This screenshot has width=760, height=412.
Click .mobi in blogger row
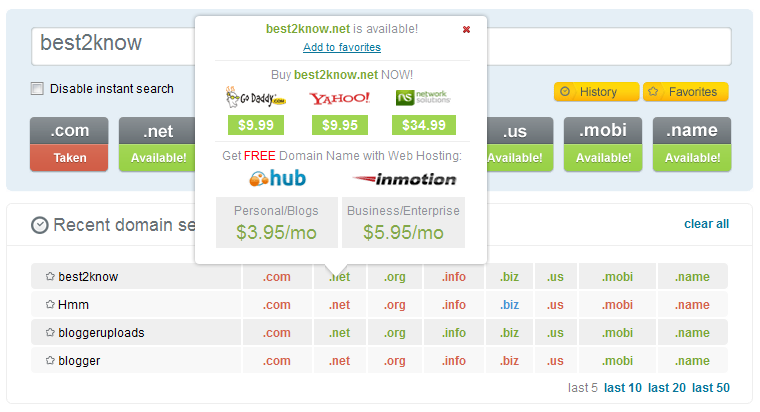click(618, 361)
